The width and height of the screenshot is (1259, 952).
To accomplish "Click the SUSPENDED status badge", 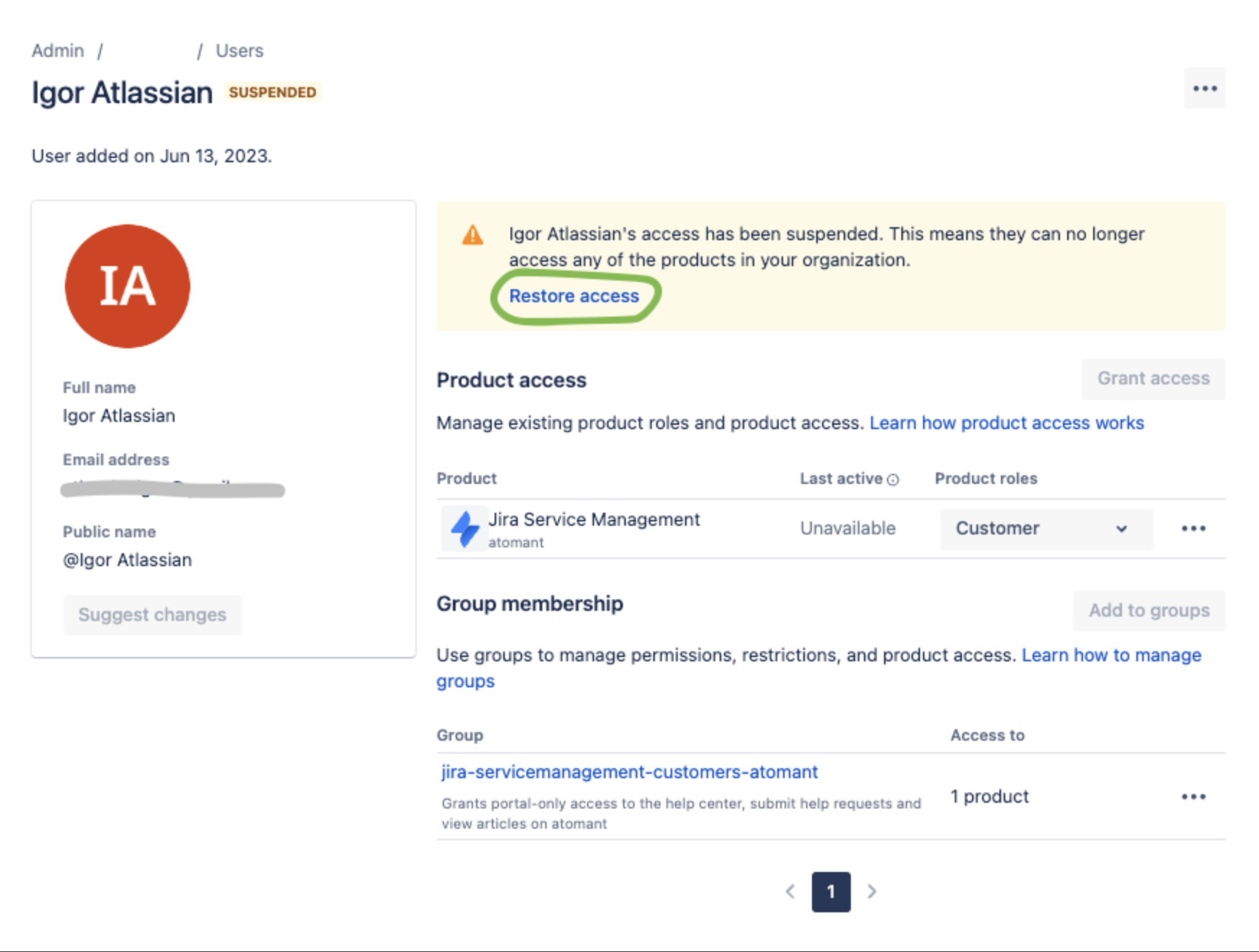I will coord(273,92).
